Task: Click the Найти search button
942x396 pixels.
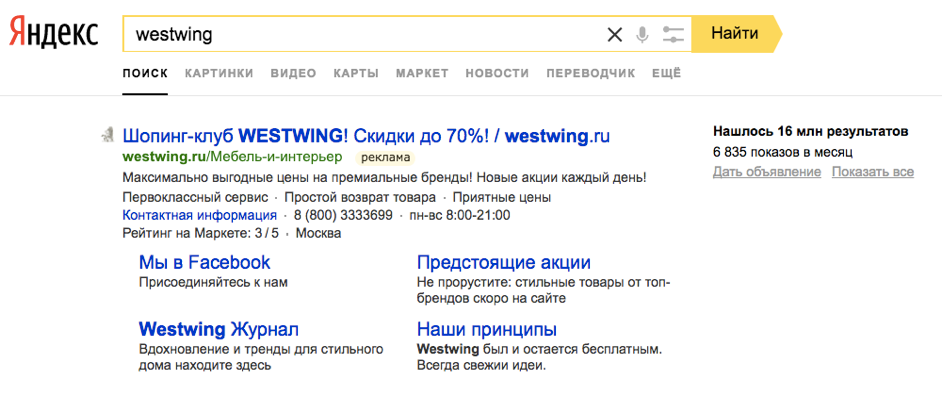Action: 735,34
